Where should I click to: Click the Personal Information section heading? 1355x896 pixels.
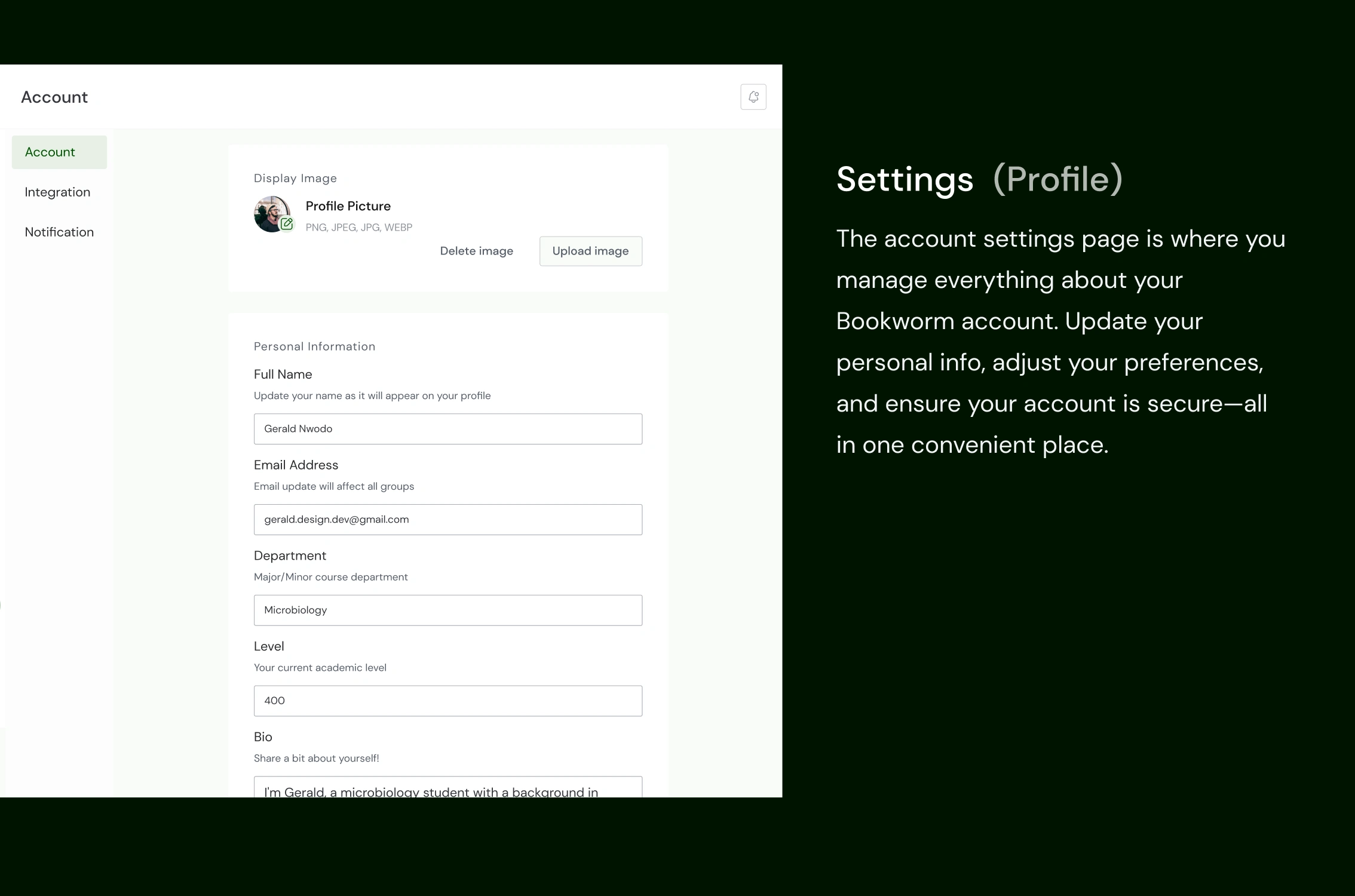click(x=314, y=346)
